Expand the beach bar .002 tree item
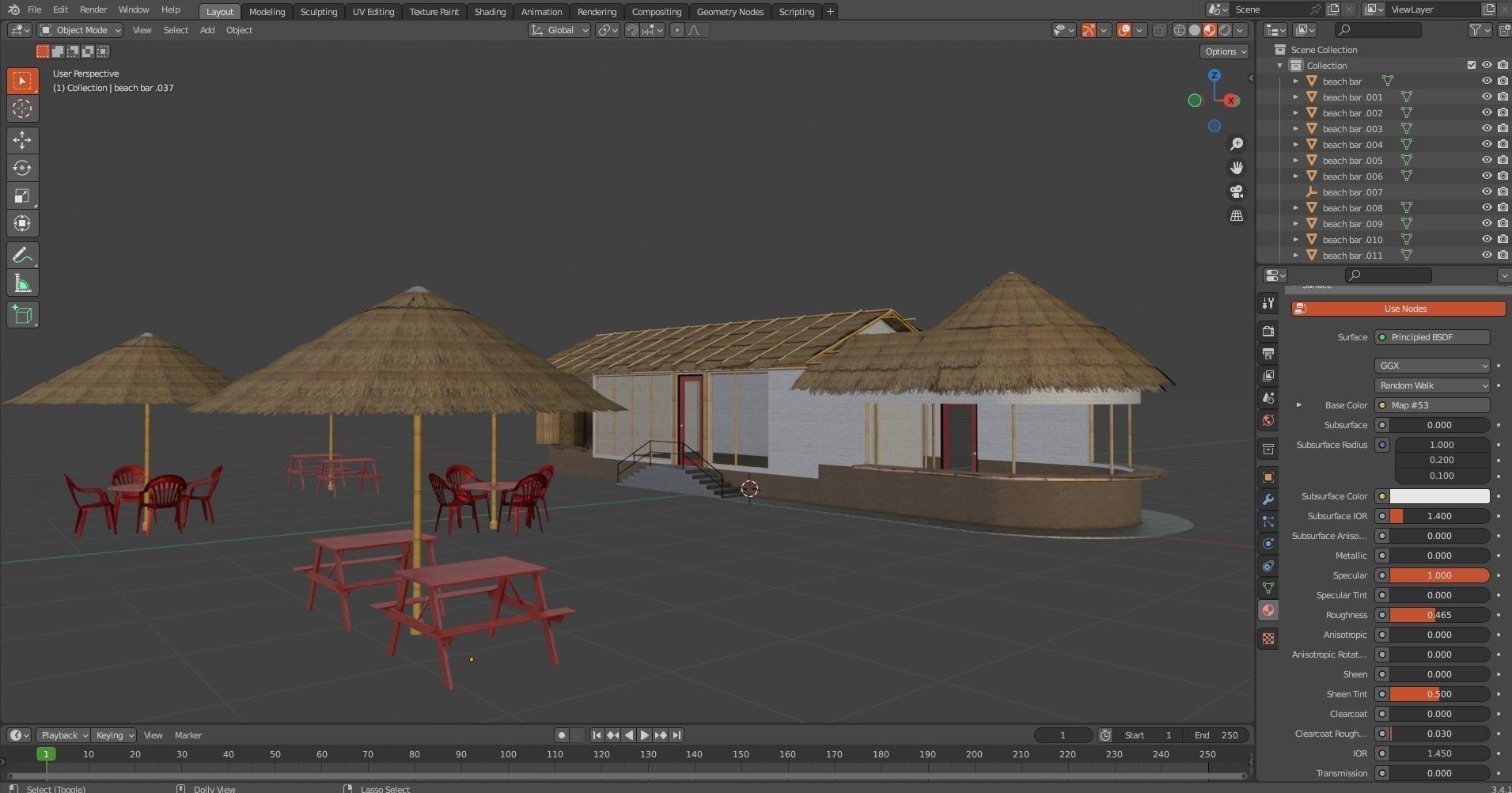The image size is (1512, 793). [1296, 112]
